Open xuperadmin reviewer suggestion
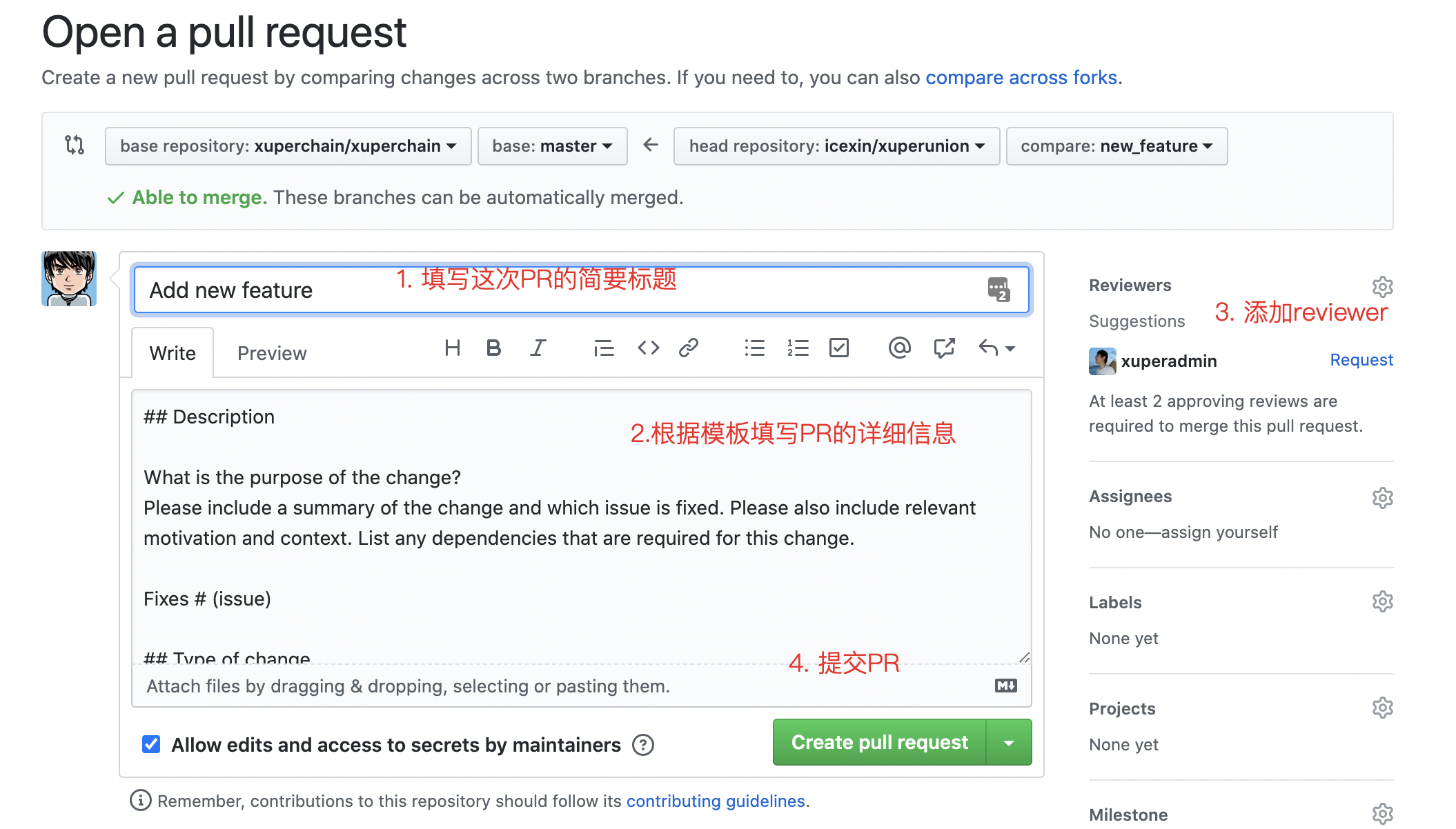Screen dimensions: 1456x829 1169,361
